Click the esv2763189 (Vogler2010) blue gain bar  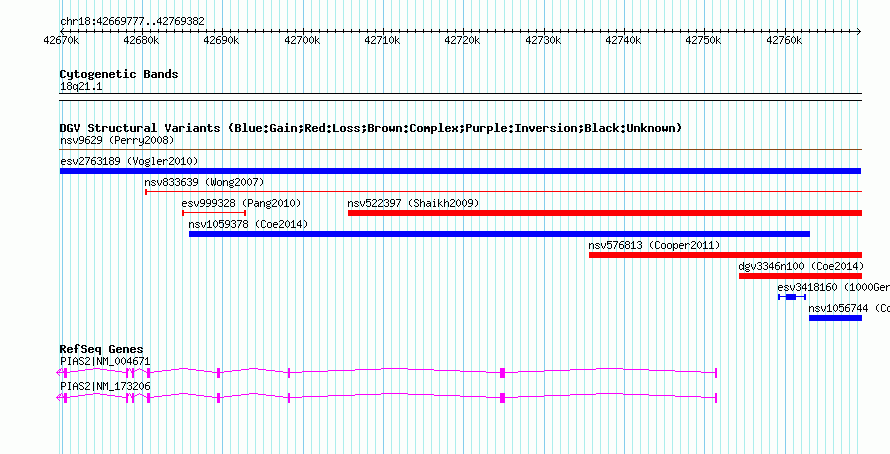460,171
